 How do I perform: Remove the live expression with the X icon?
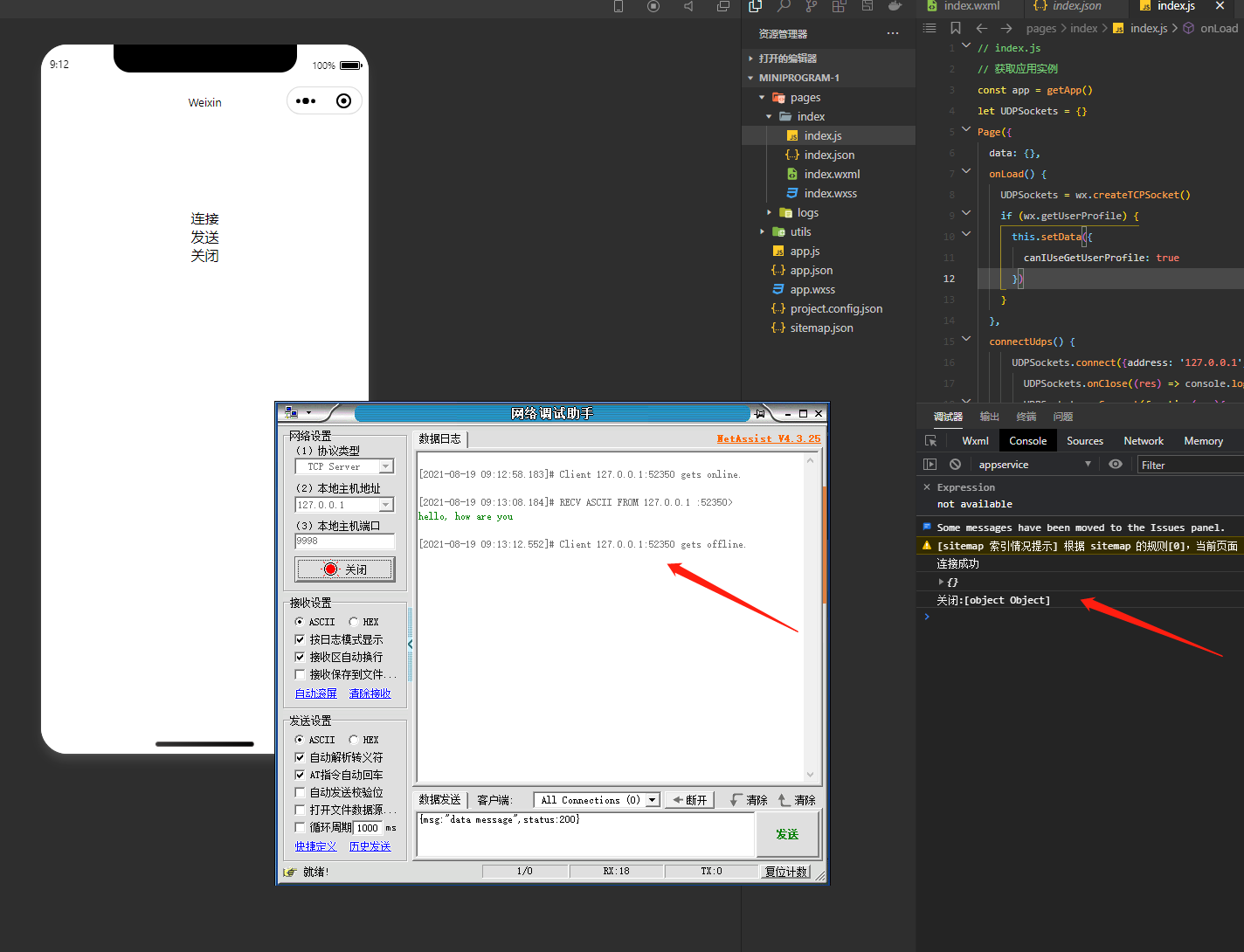pos(927,487)
